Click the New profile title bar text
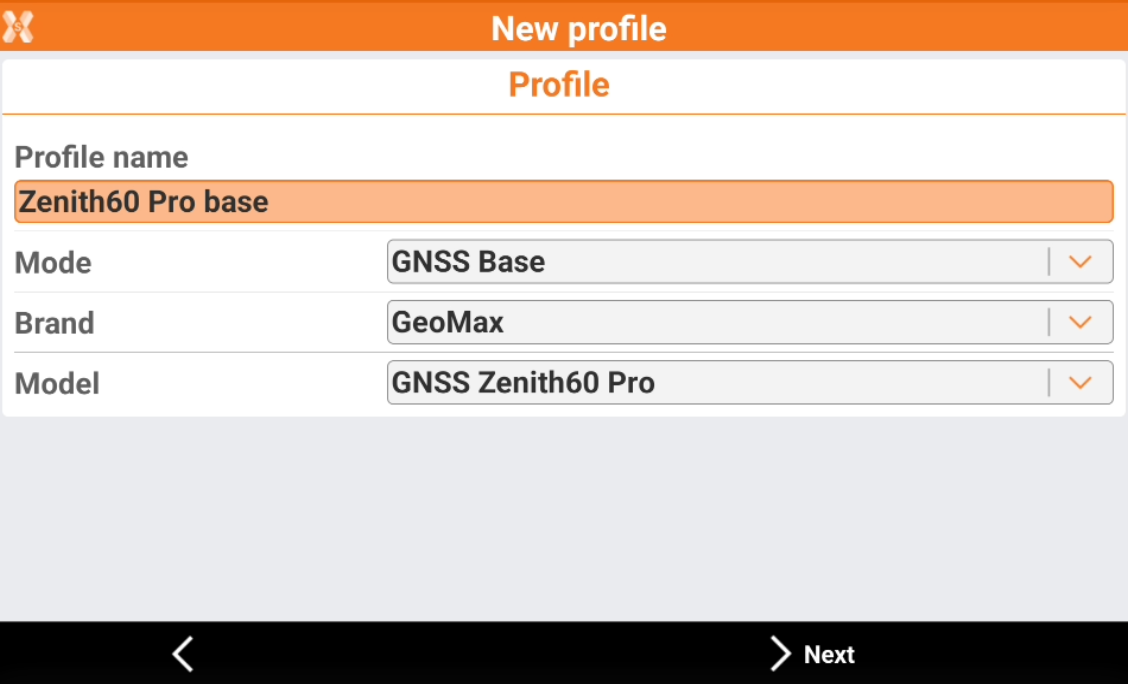This screenshot has height=684, width=1128. click(578, 28)
